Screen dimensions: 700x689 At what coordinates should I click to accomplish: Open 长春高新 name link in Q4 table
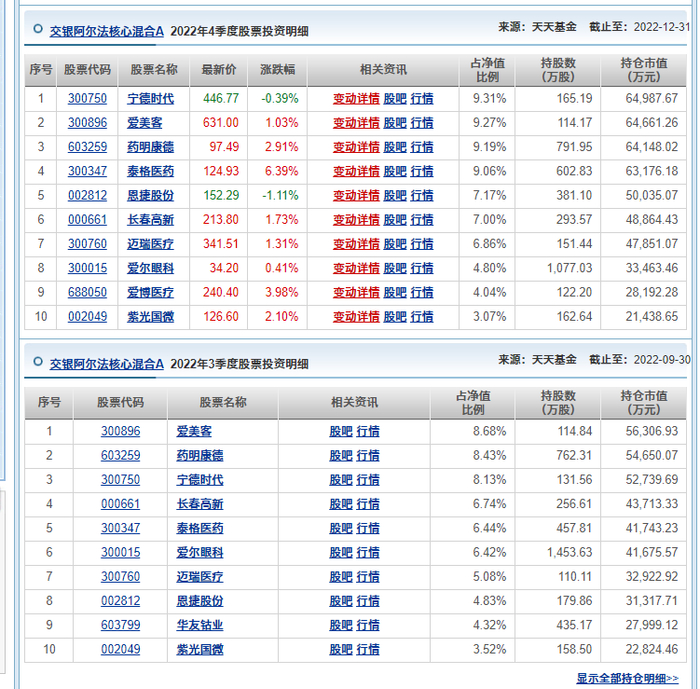tap(150, 220)
